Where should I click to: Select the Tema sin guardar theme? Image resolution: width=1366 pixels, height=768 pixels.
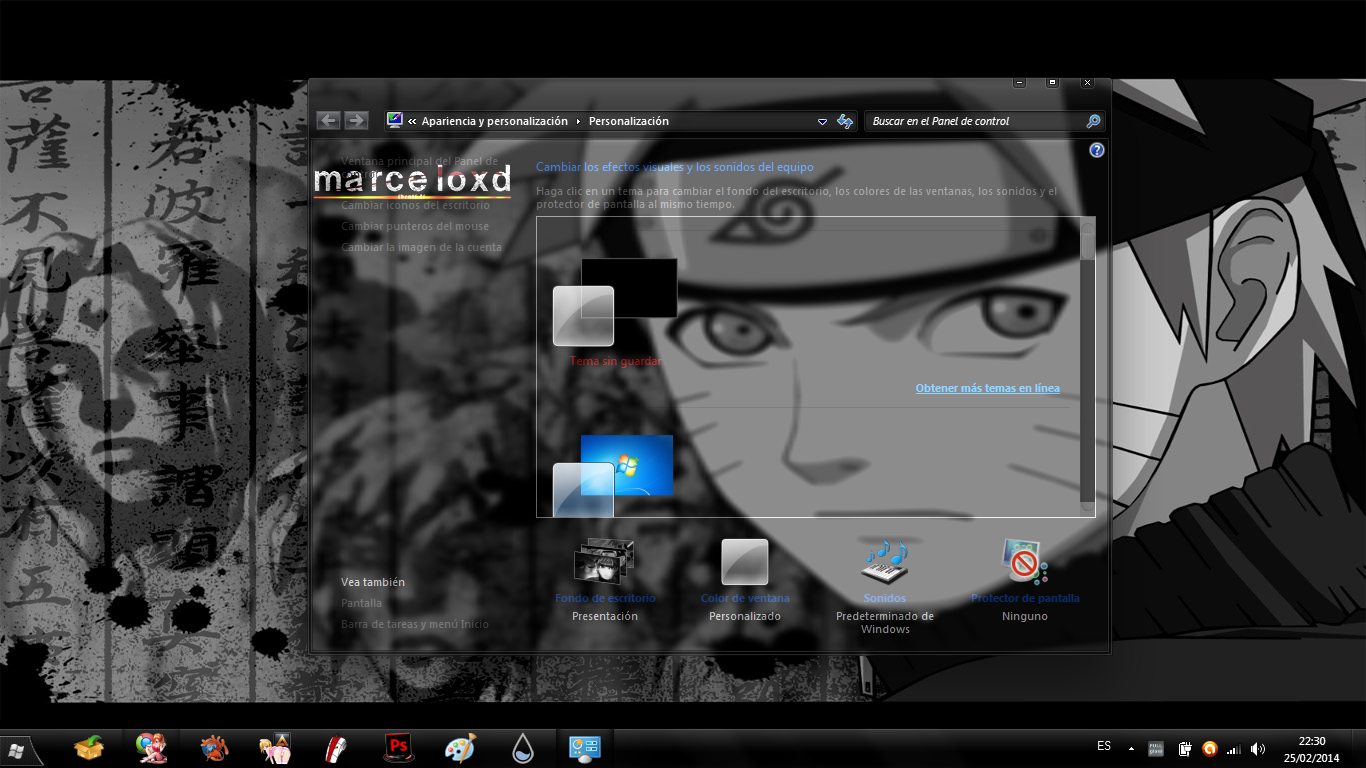pyautogui.click(x=615, y=313)
